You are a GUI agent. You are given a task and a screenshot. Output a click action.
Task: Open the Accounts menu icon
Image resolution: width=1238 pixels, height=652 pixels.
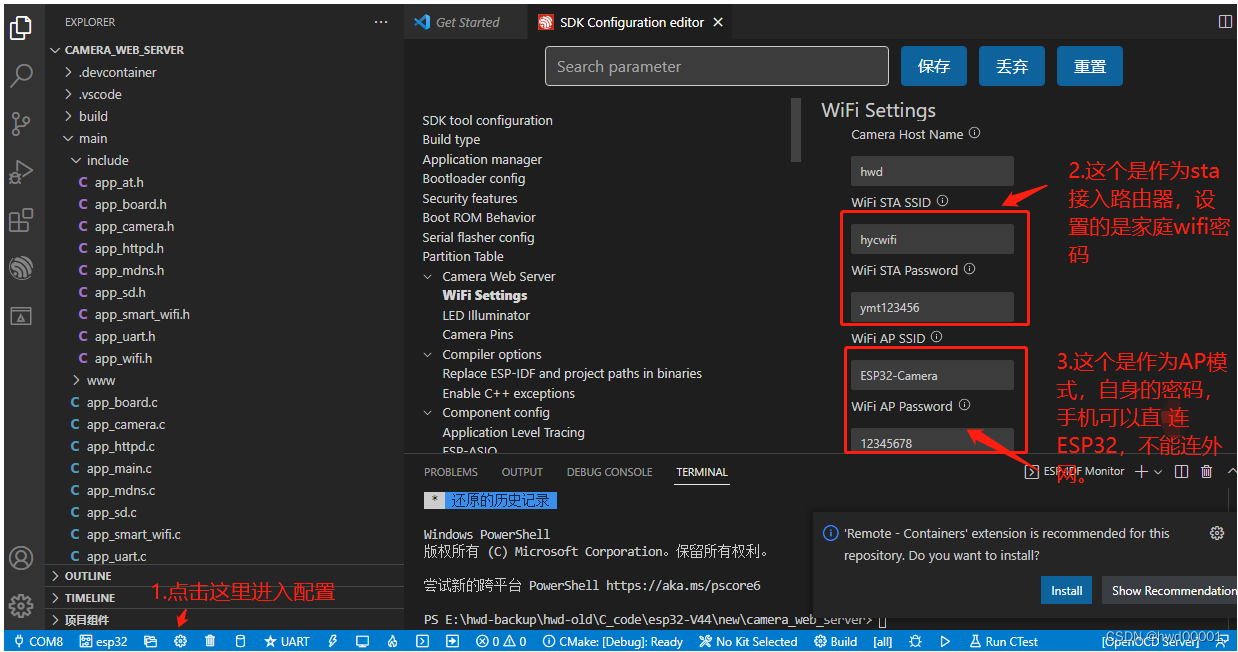click(21, 558)
